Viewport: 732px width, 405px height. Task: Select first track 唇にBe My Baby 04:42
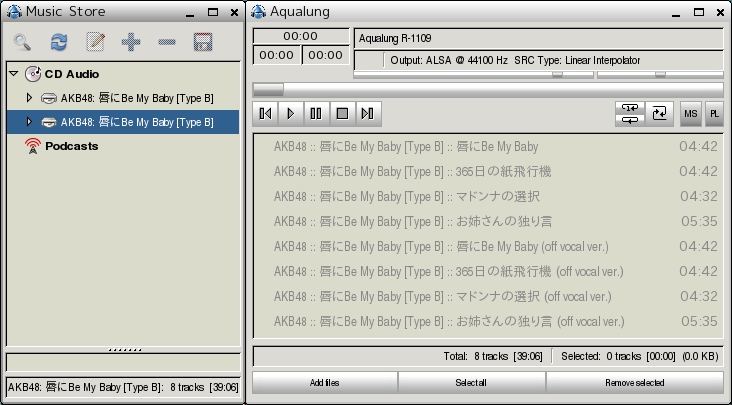tap(488, 147)
